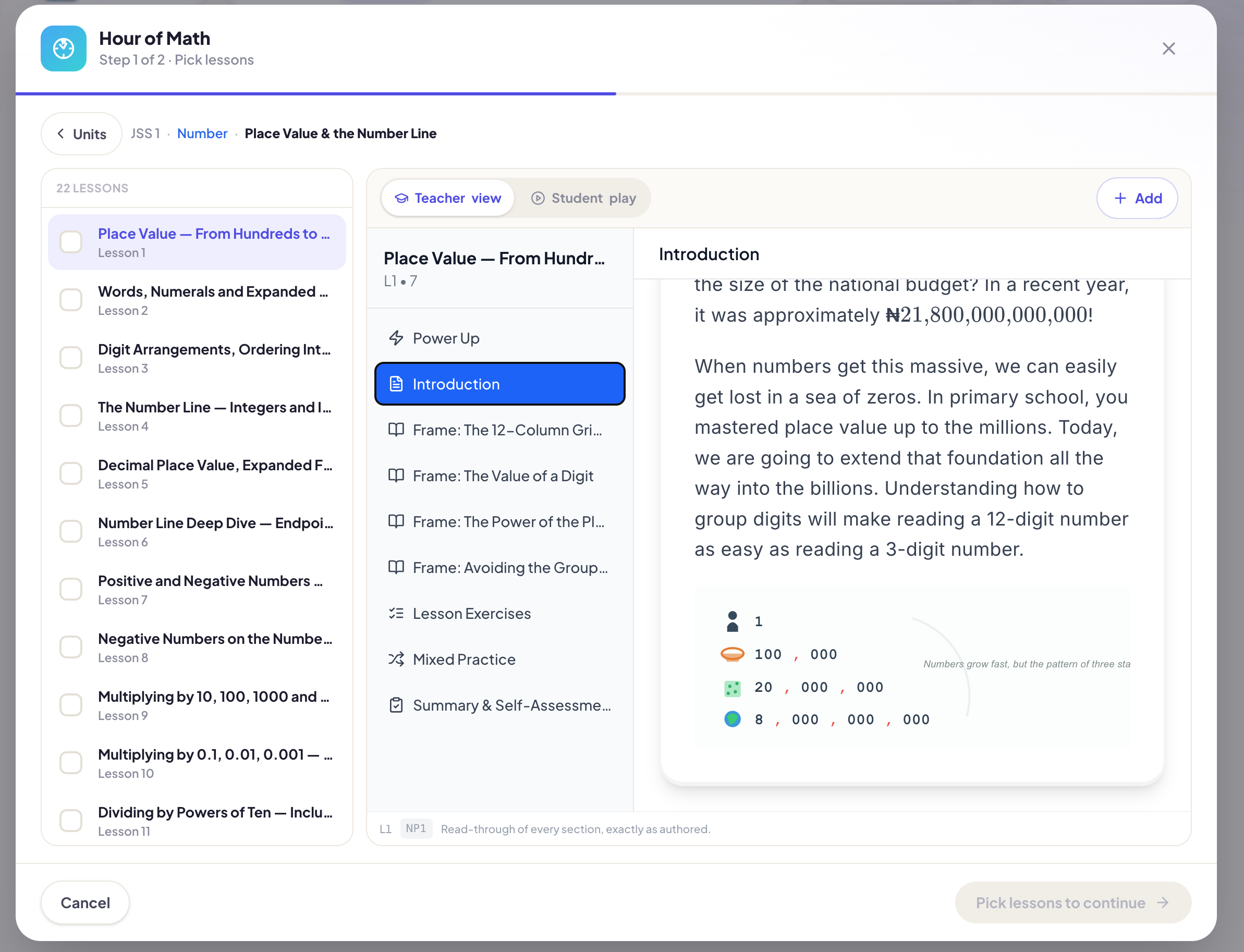Check the Lesson 9 Multiplying by 10 checkbox
The image size is (1244, 952).
point(71,704)
